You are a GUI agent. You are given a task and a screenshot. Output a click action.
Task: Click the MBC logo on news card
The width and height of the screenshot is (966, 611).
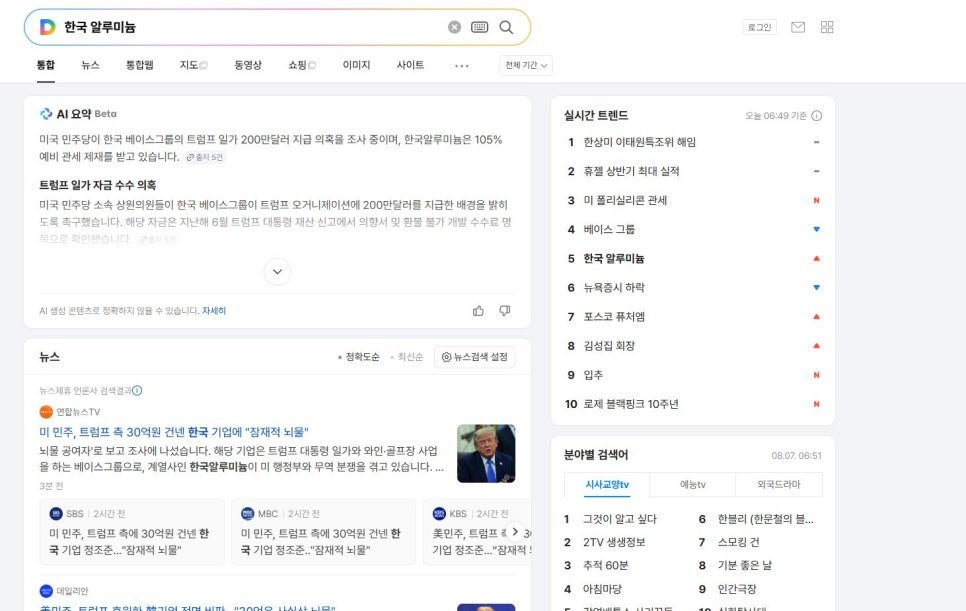click(x=248, y=514)
